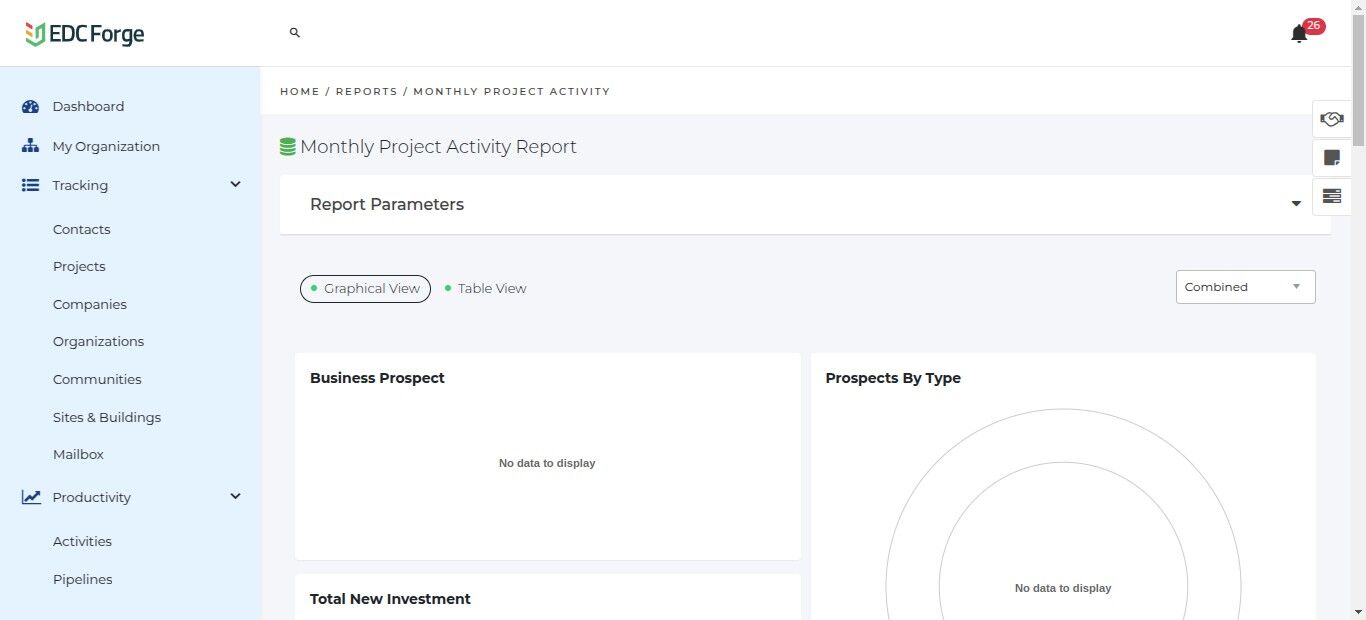Collapse the Productivity menu section
Screen dimensions: 1366x620
pyautogui.click(x=236, y=497)
